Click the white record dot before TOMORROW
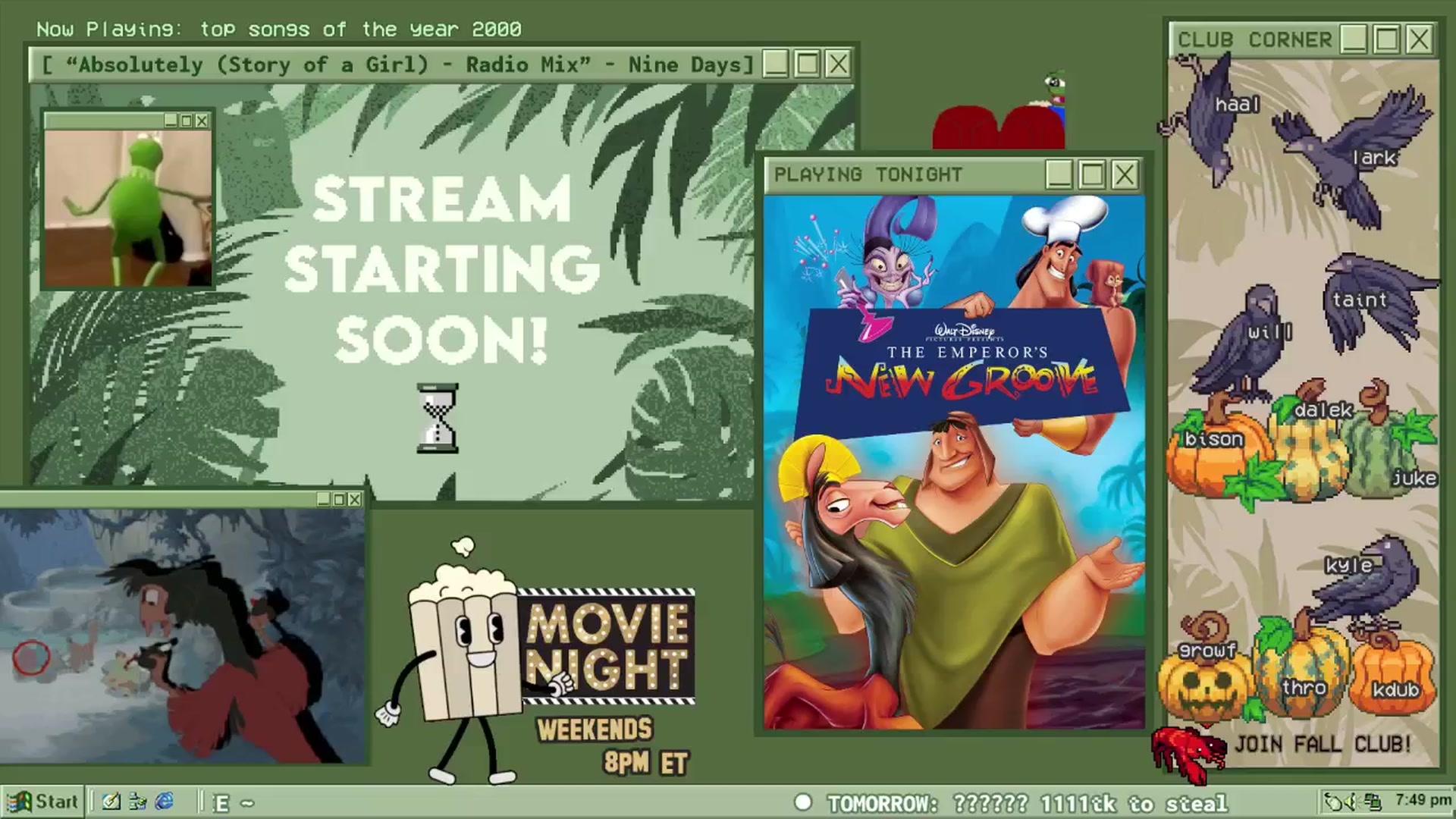Screen dimensions: 1456x819 pos(802,802)
